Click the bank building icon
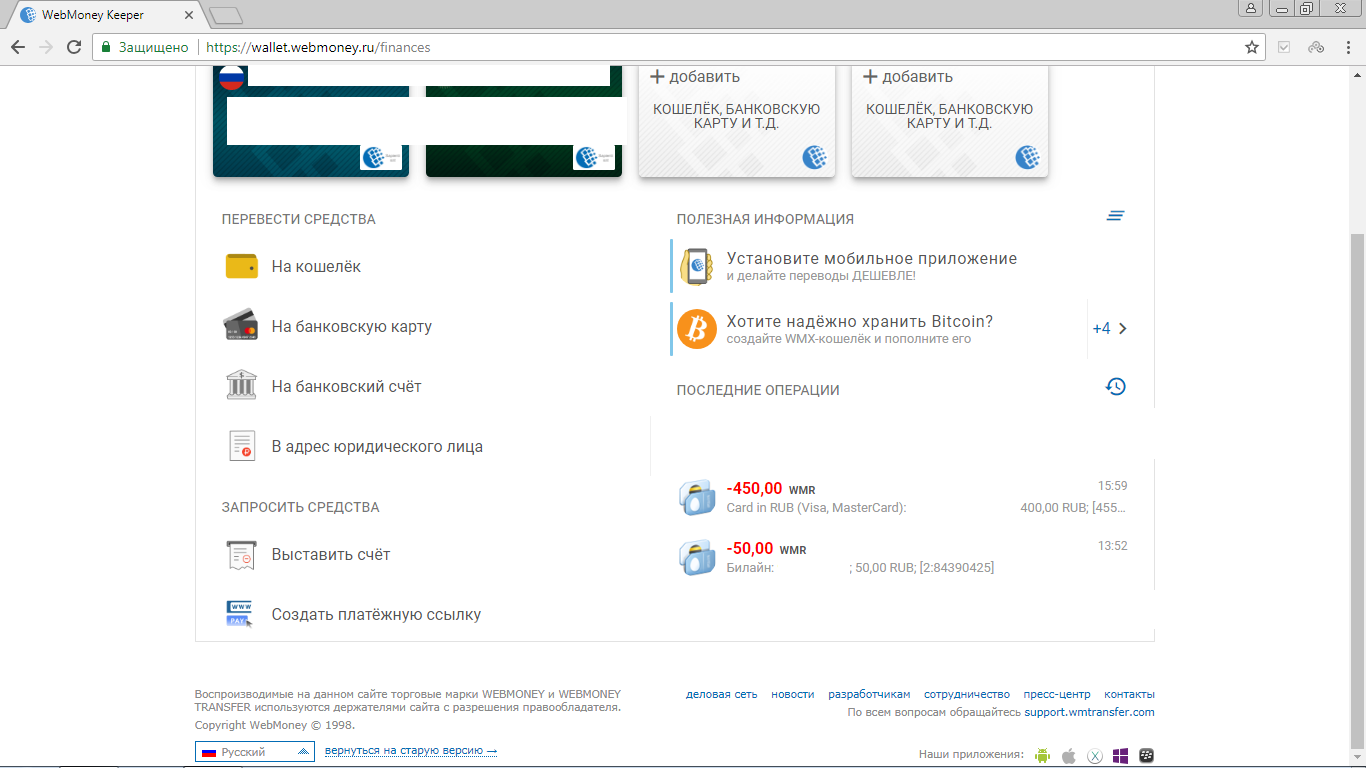1366x768 pixels. click(242, 386)
